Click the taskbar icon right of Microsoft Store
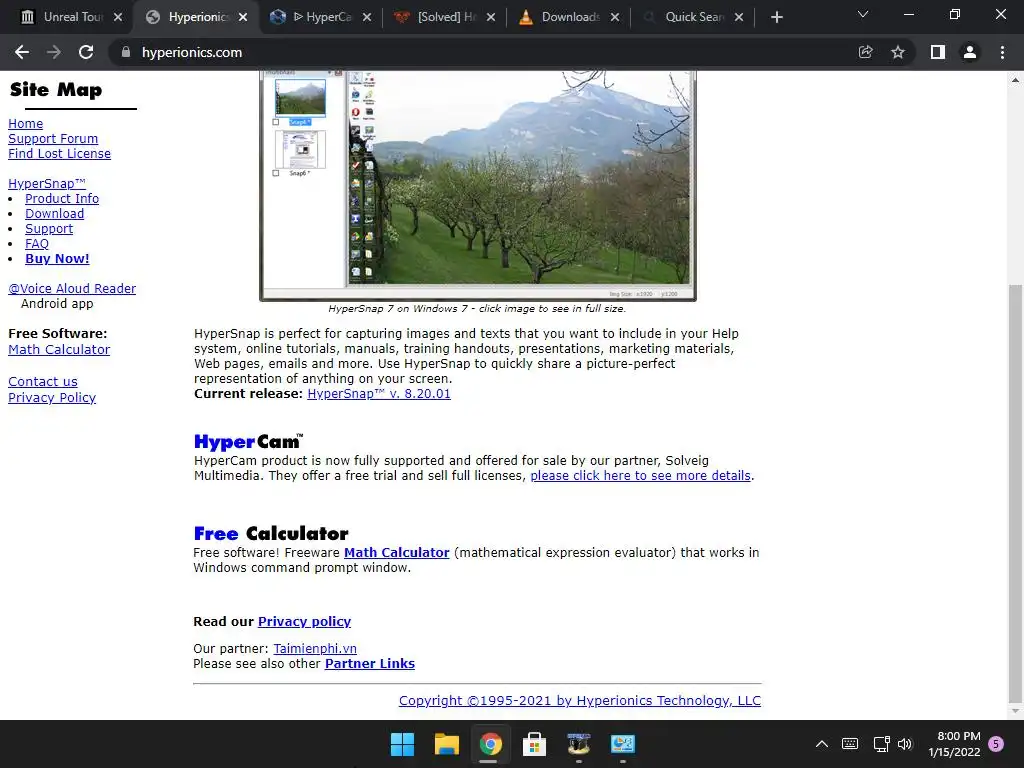 579,744
